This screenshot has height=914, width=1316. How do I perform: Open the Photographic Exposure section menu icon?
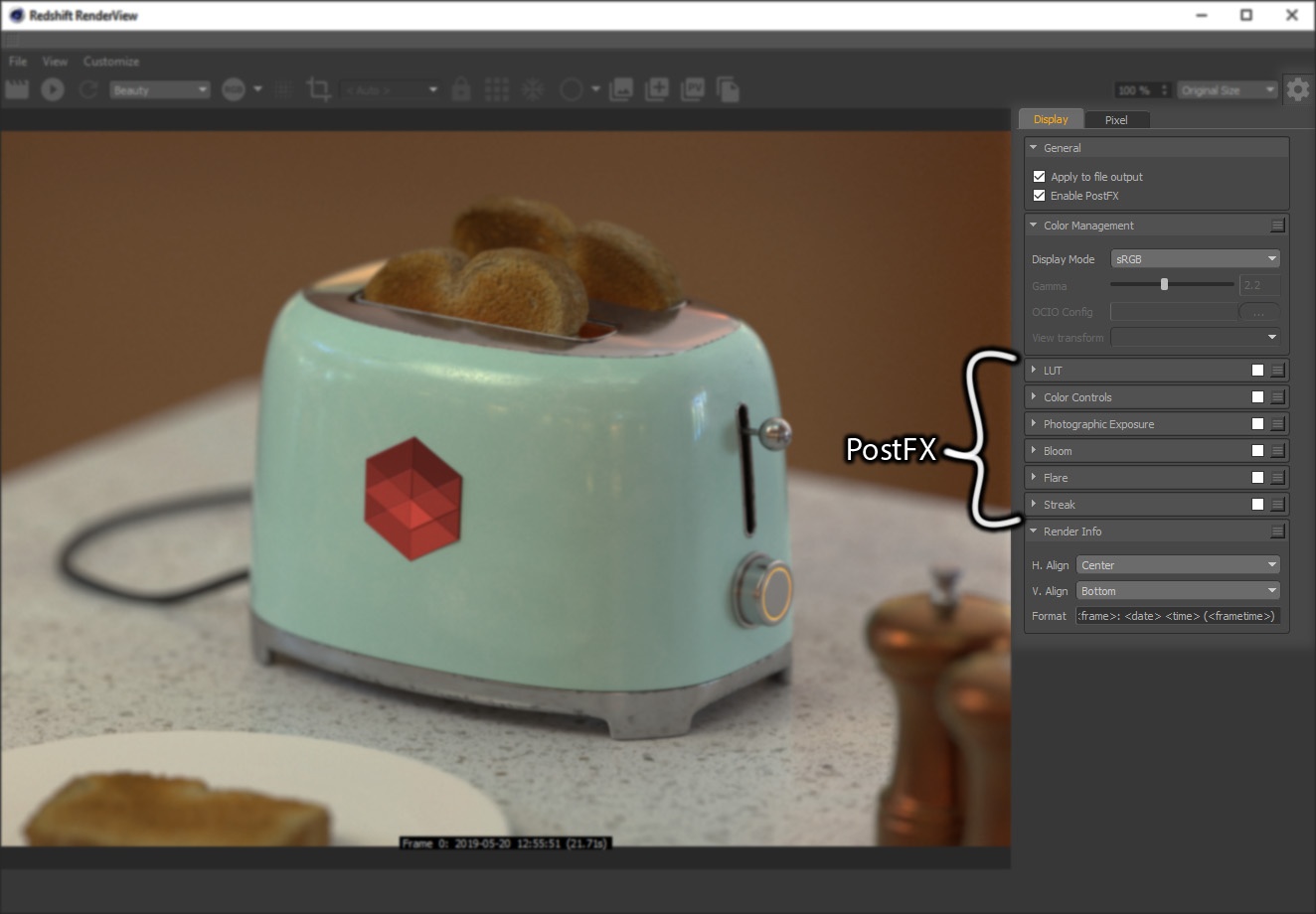(1277, 424)
